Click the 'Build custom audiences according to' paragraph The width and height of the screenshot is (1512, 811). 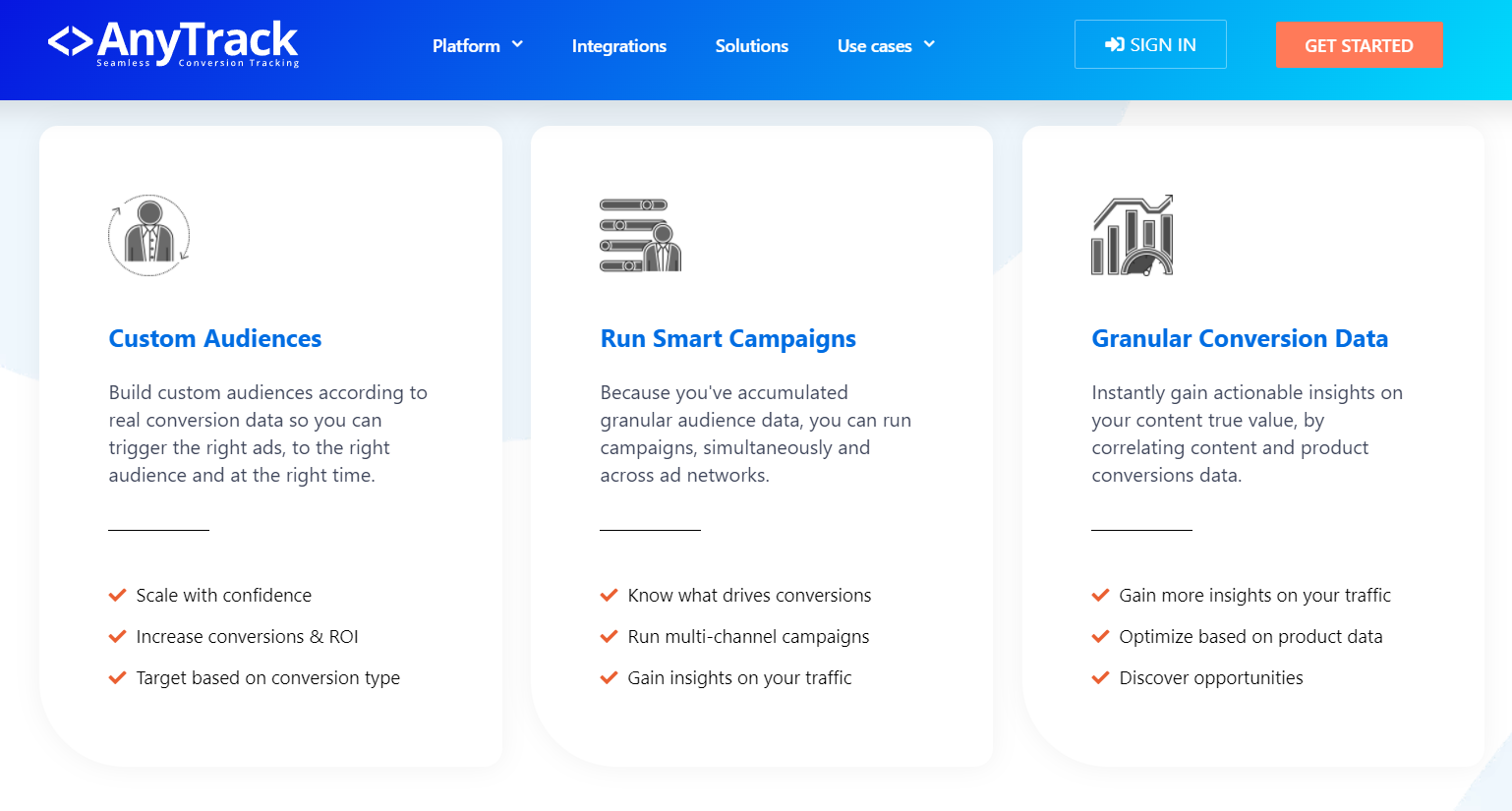pyautogui.click(x=268, y=434)
